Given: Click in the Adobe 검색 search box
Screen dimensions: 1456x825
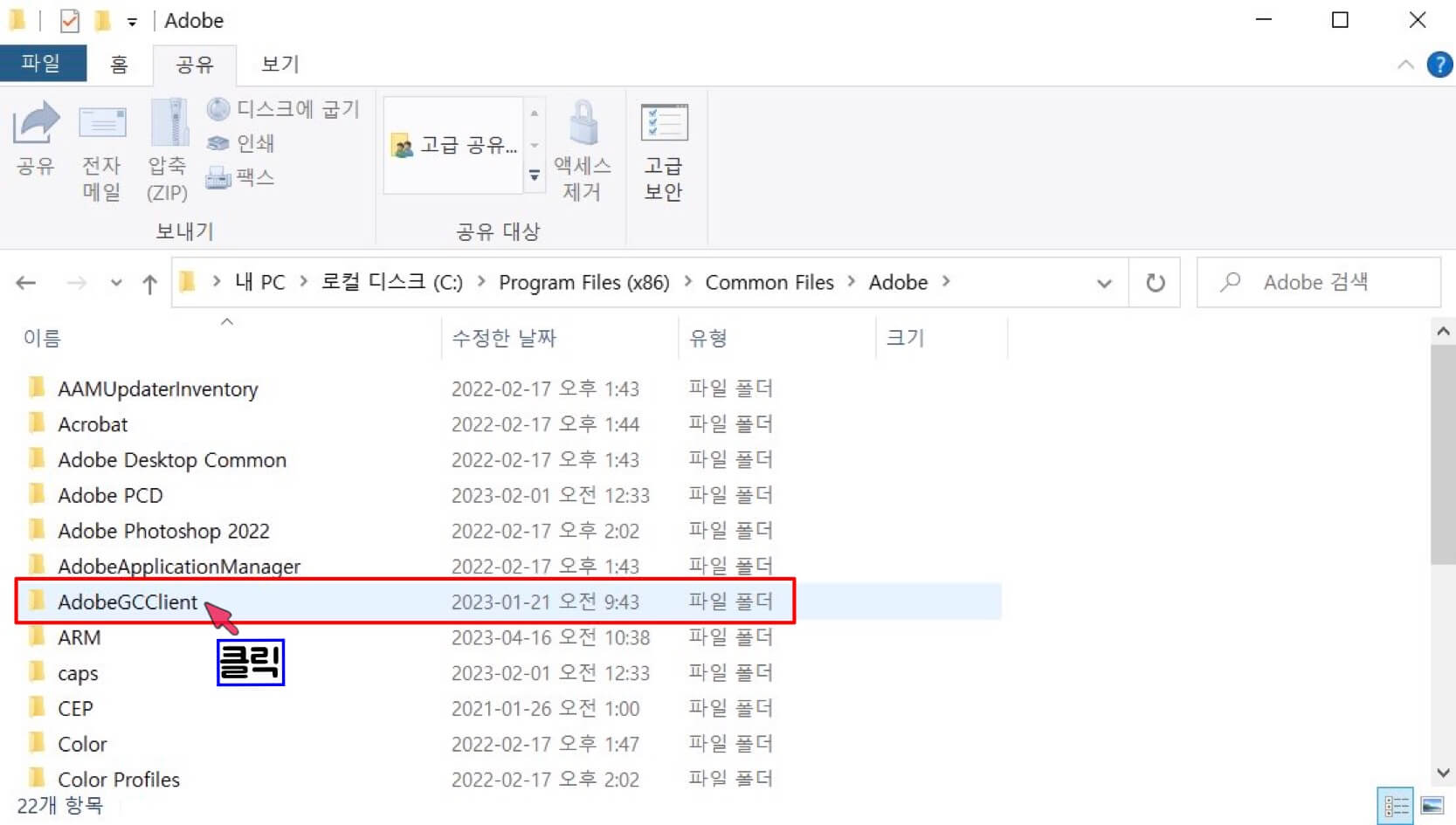Looking at the screenshot, I should tap(1318, 282).
